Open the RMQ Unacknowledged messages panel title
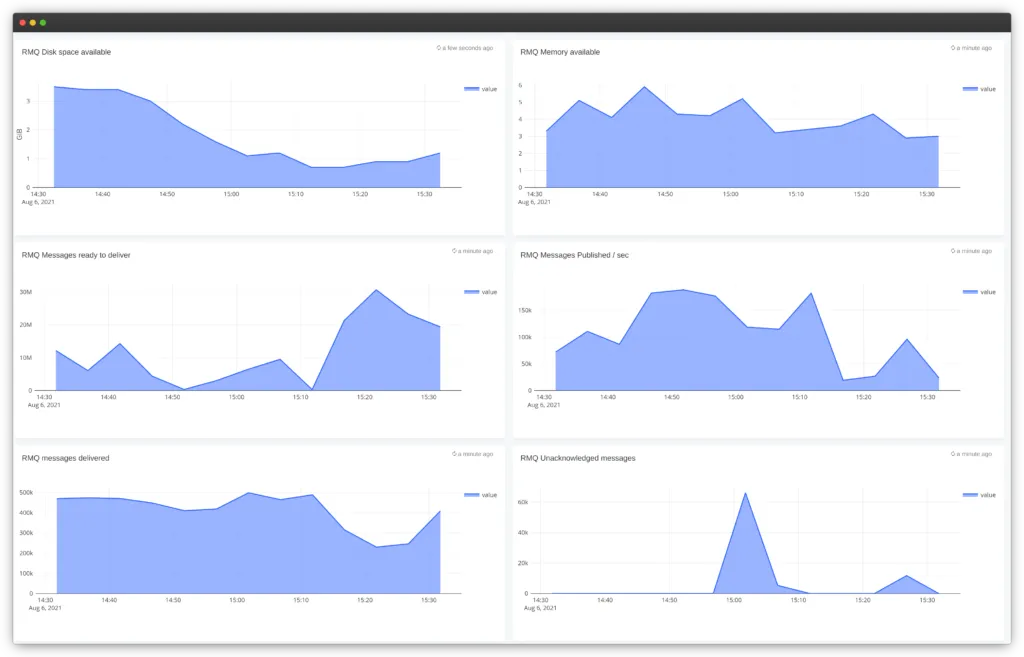 coord(576,458)
